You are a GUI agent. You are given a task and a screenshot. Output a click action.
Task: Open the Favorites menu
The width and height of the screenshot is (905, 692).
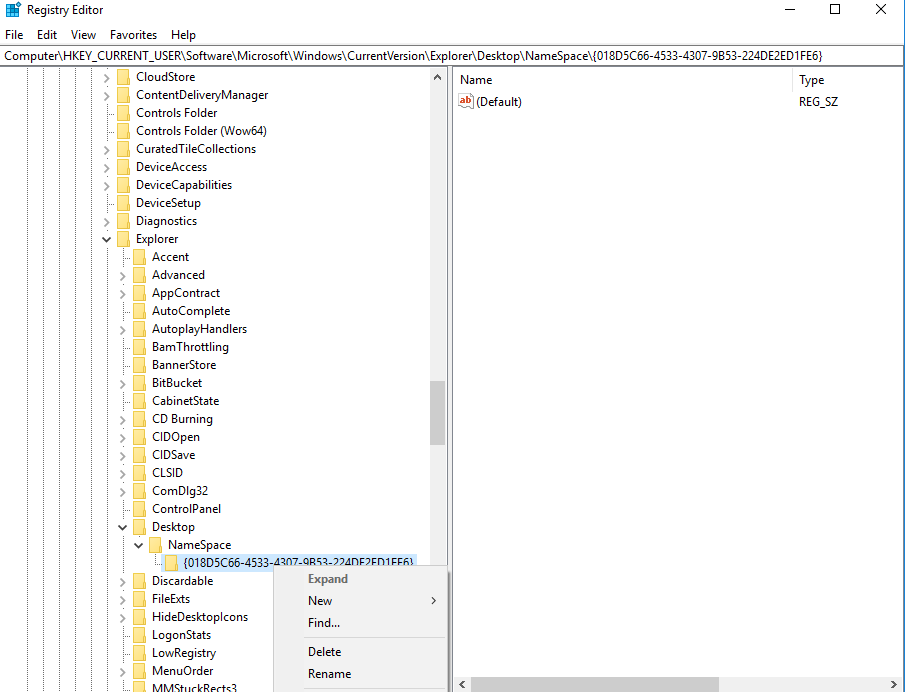(133, 33)
